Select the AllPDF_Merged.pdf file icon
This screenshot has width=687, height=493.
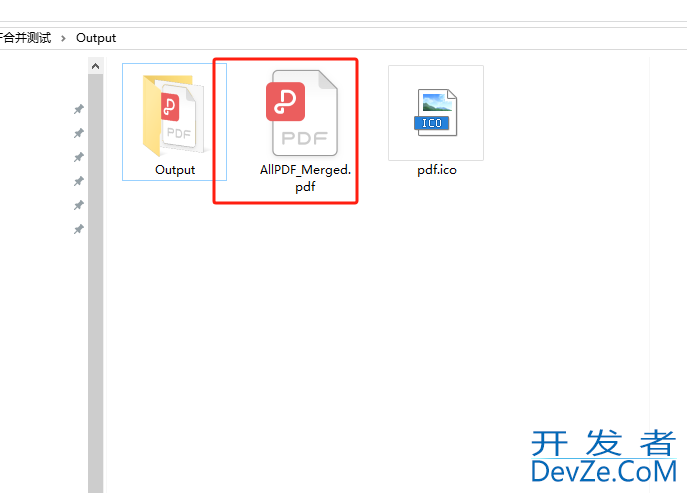(304, 113)
